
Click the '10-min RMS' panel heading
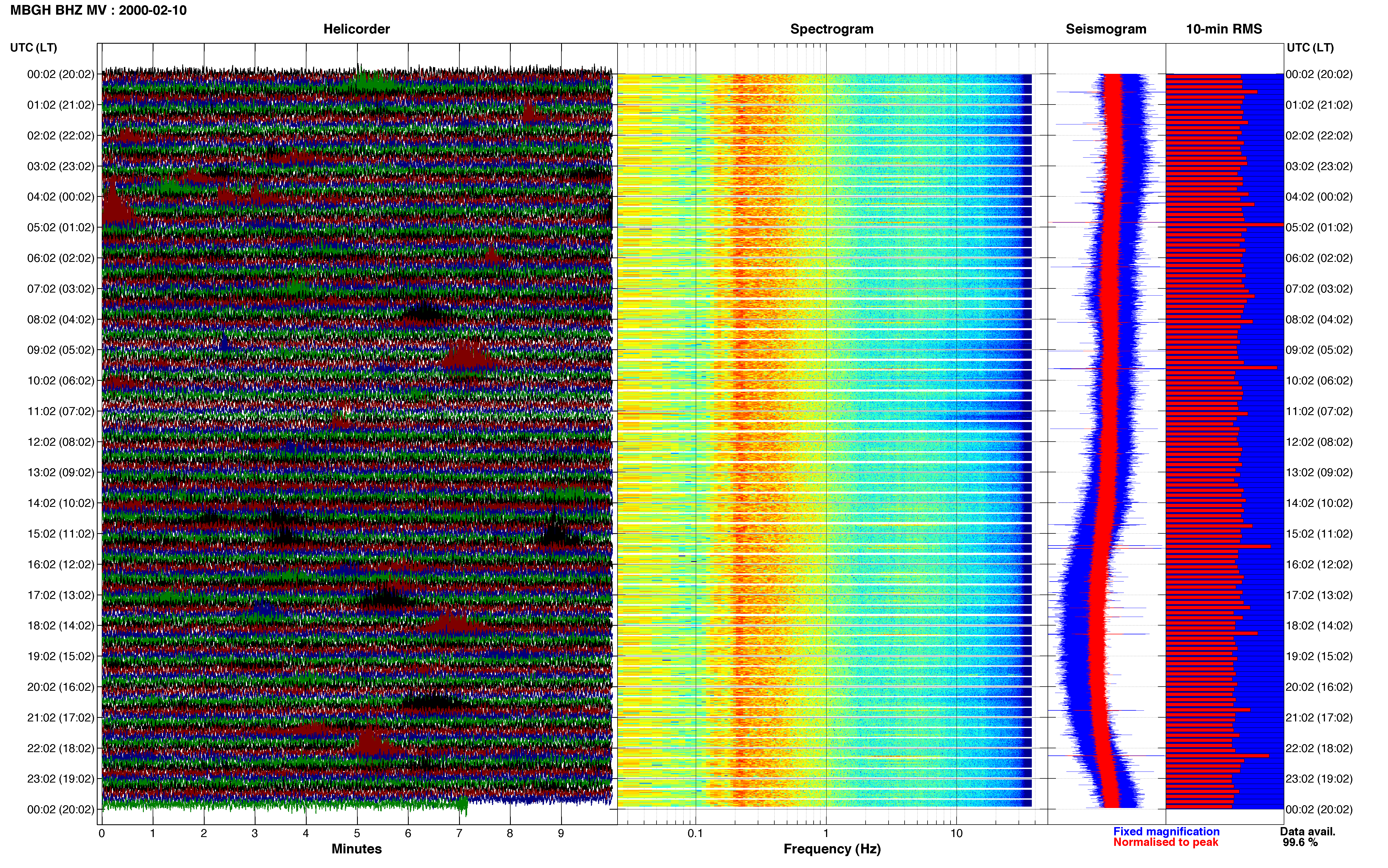click(1224, 29)
